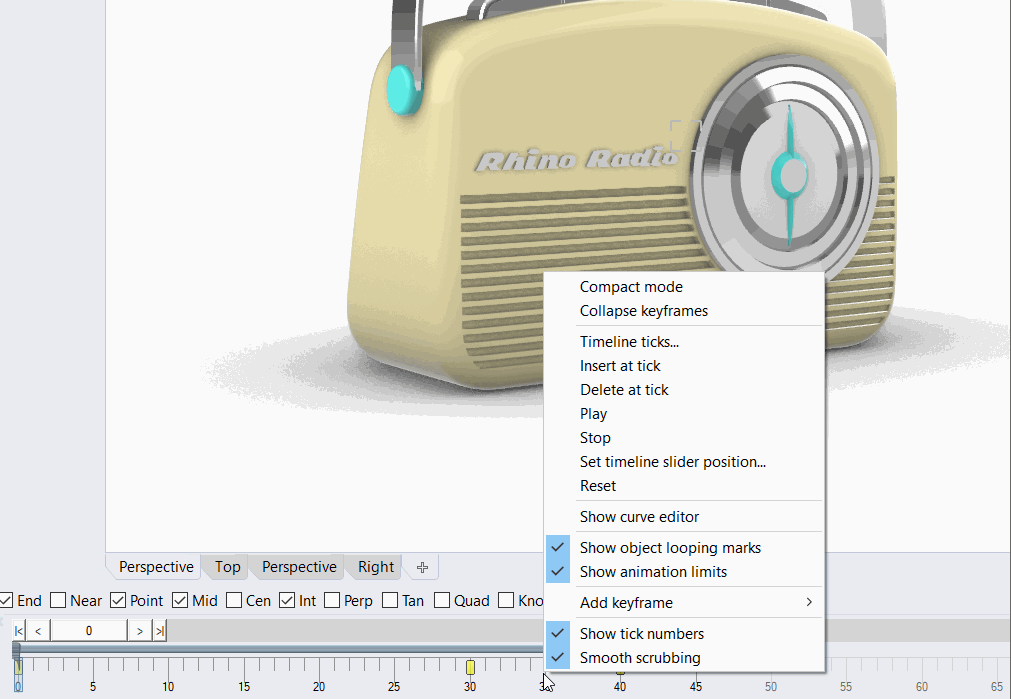Add a new viewport tab with plus icon

pos(422,567)
